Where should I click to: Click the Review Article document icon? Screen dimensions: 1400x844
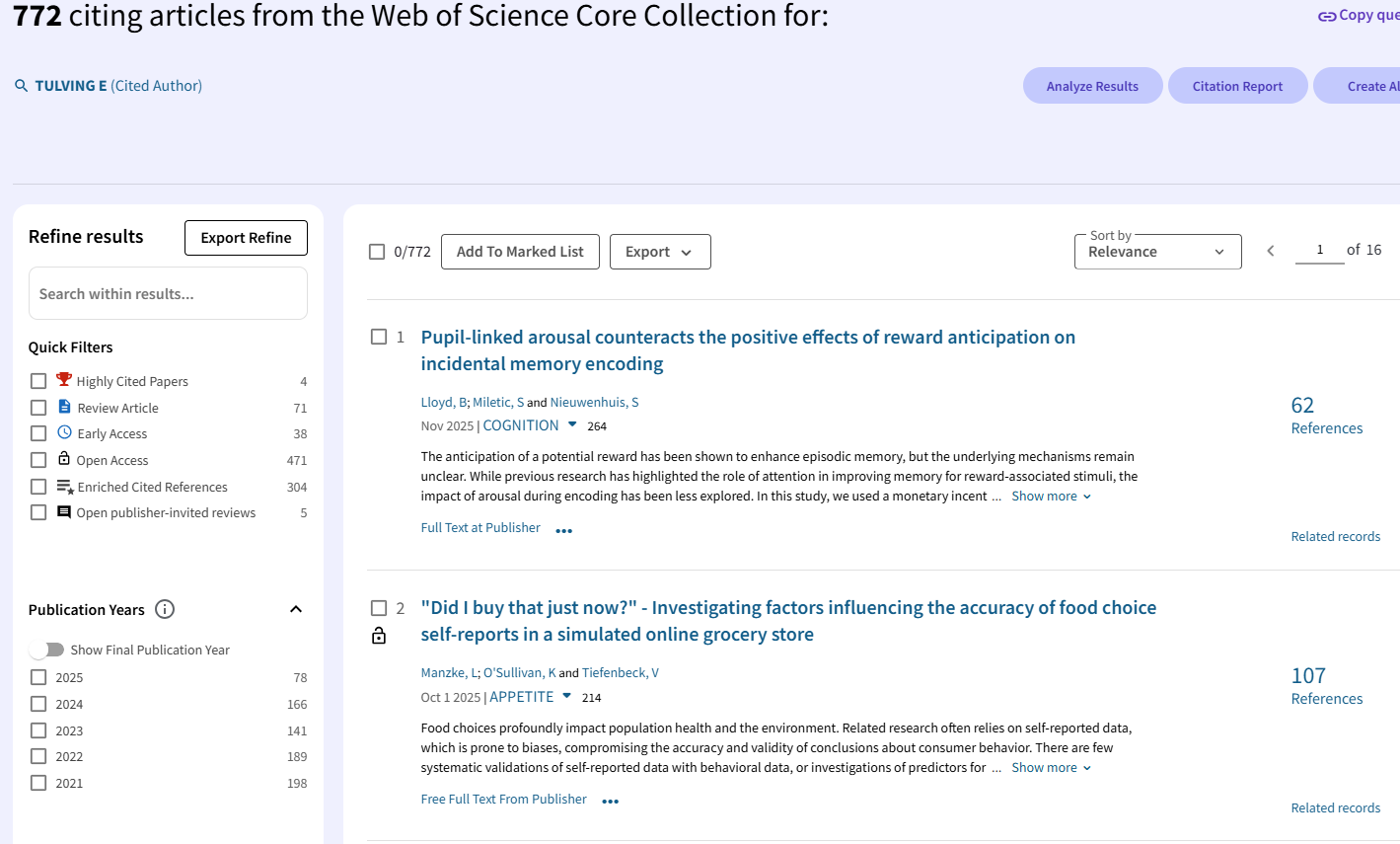[x=64, y=407]
